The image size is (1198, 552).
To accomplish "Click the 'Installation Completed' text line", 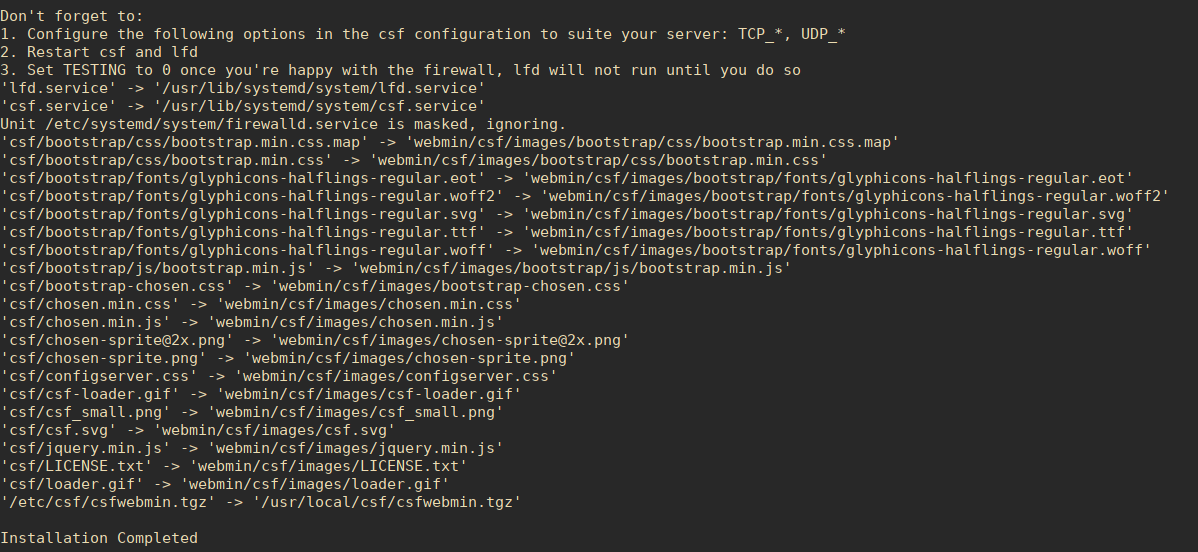I will click(x=99, y=538).
